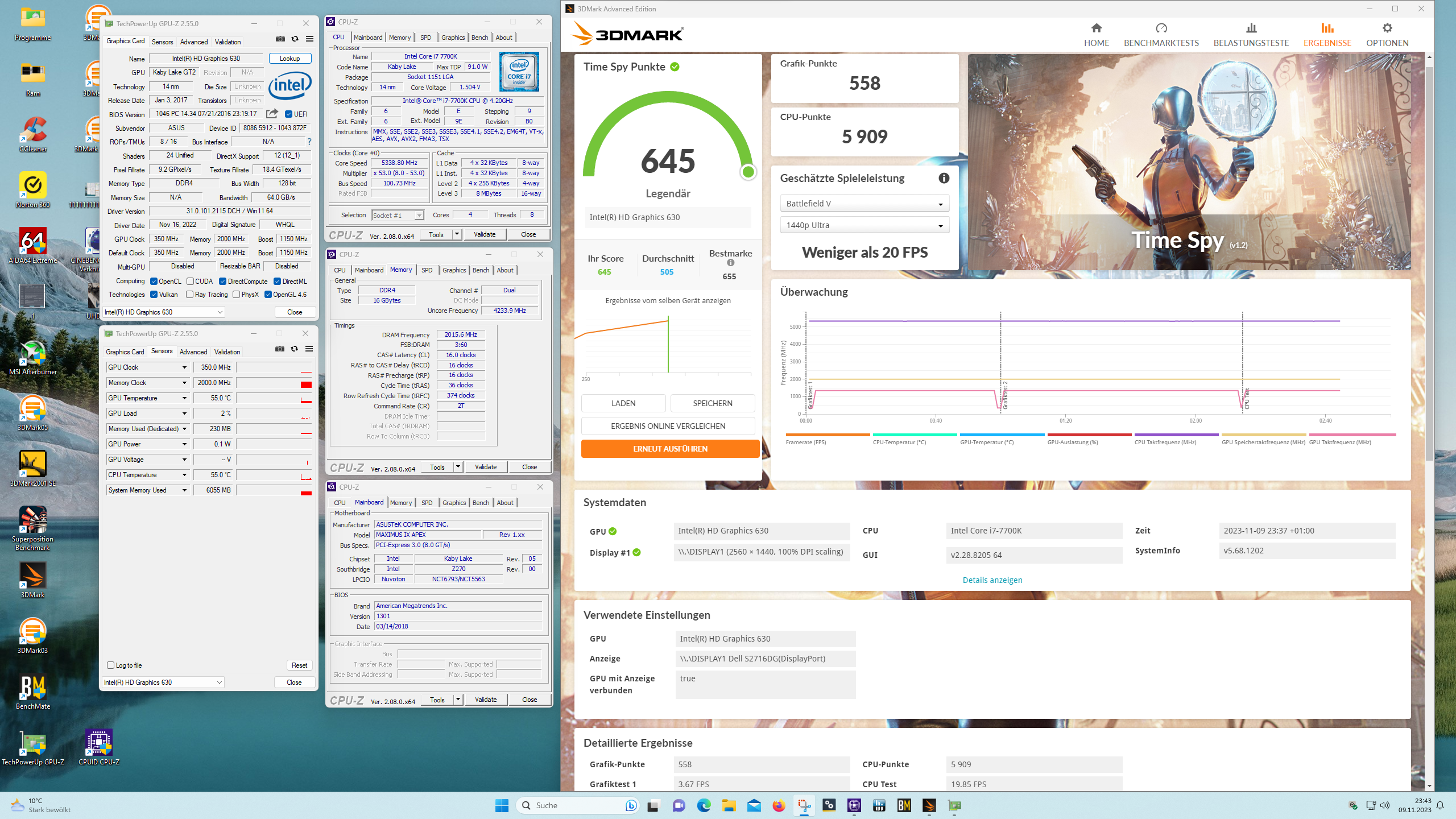The height and width of the screenshot is (819, 1456).
Task: Click Lookup button in GPU-Z
Action: [x=289, y=59]
